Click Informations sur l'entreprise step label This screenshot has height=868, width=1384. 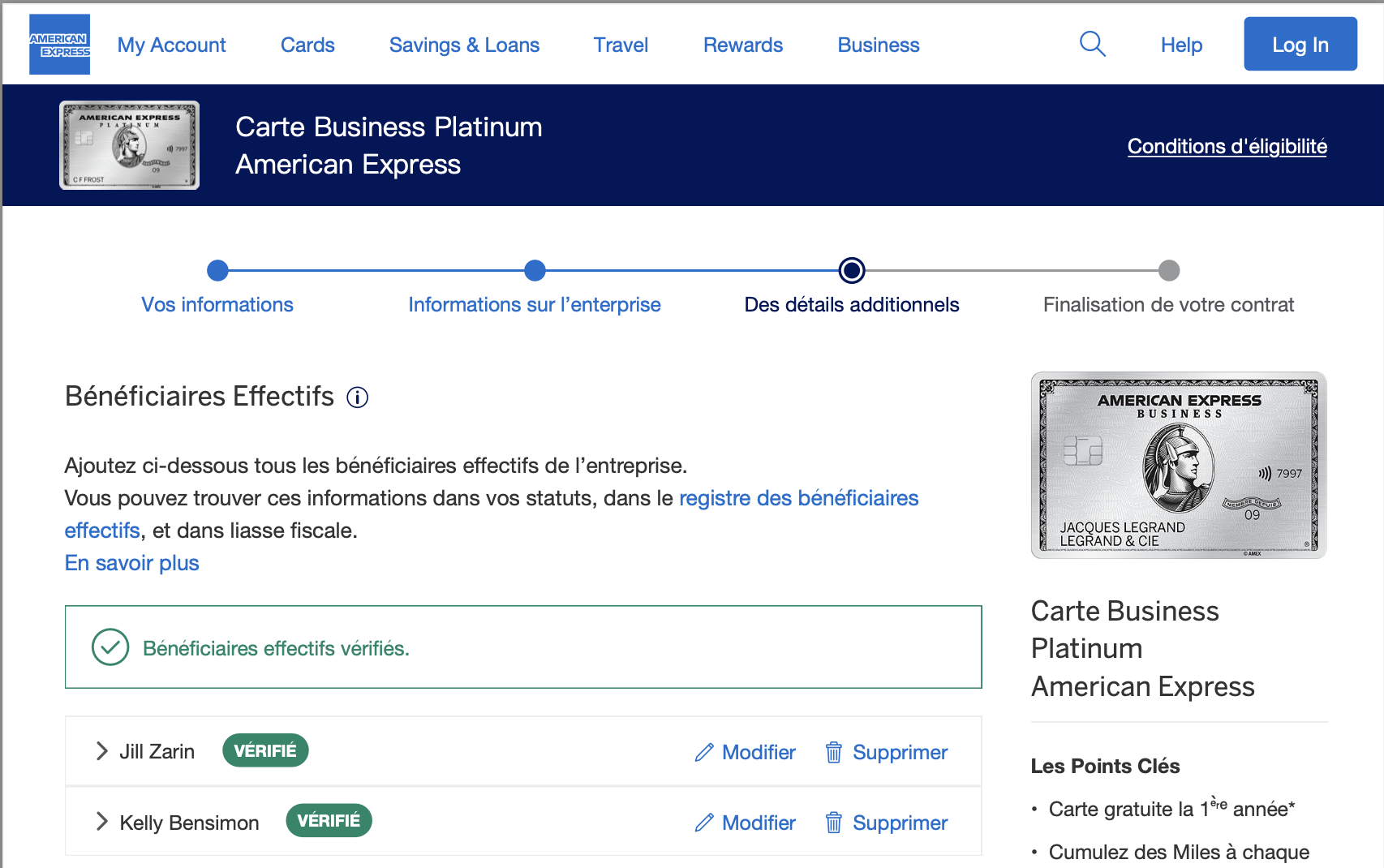pyautogui.click(x=535, y=305)
